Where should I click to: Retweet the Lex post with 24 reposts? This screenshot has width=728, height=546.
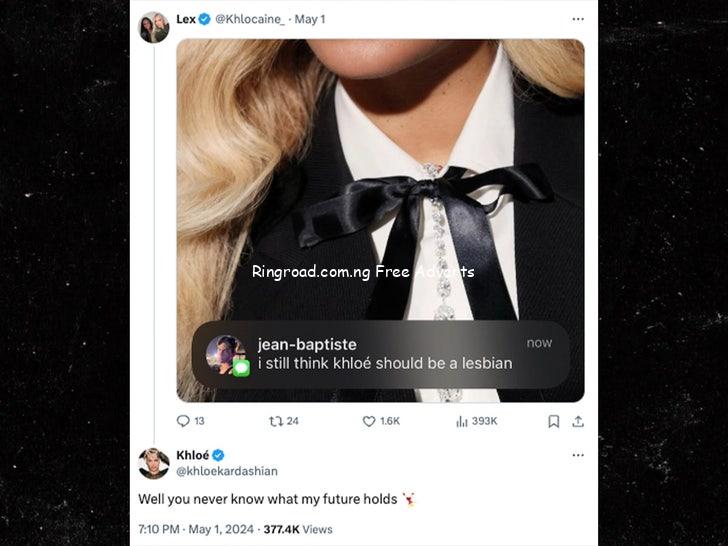click(x=276, y=421)
